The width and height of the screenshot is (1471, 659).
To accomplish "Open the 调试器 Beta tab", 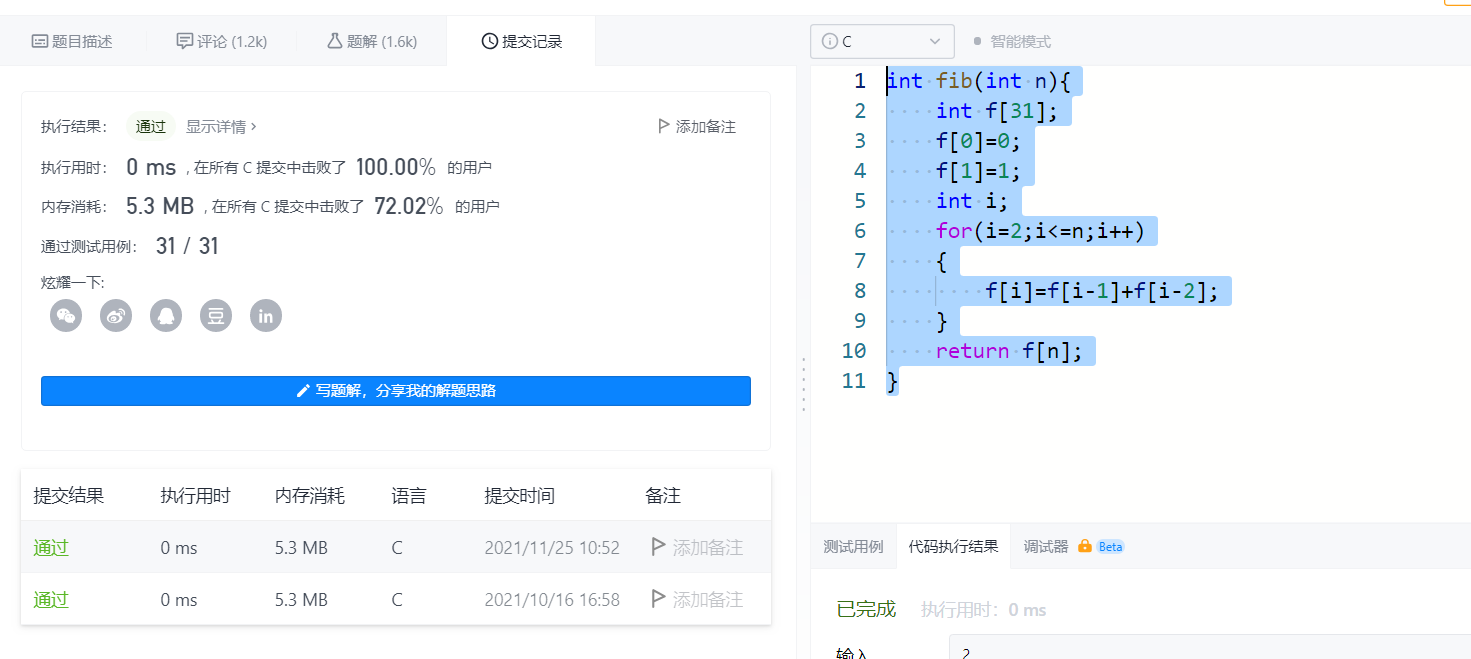I will 1074,547.
